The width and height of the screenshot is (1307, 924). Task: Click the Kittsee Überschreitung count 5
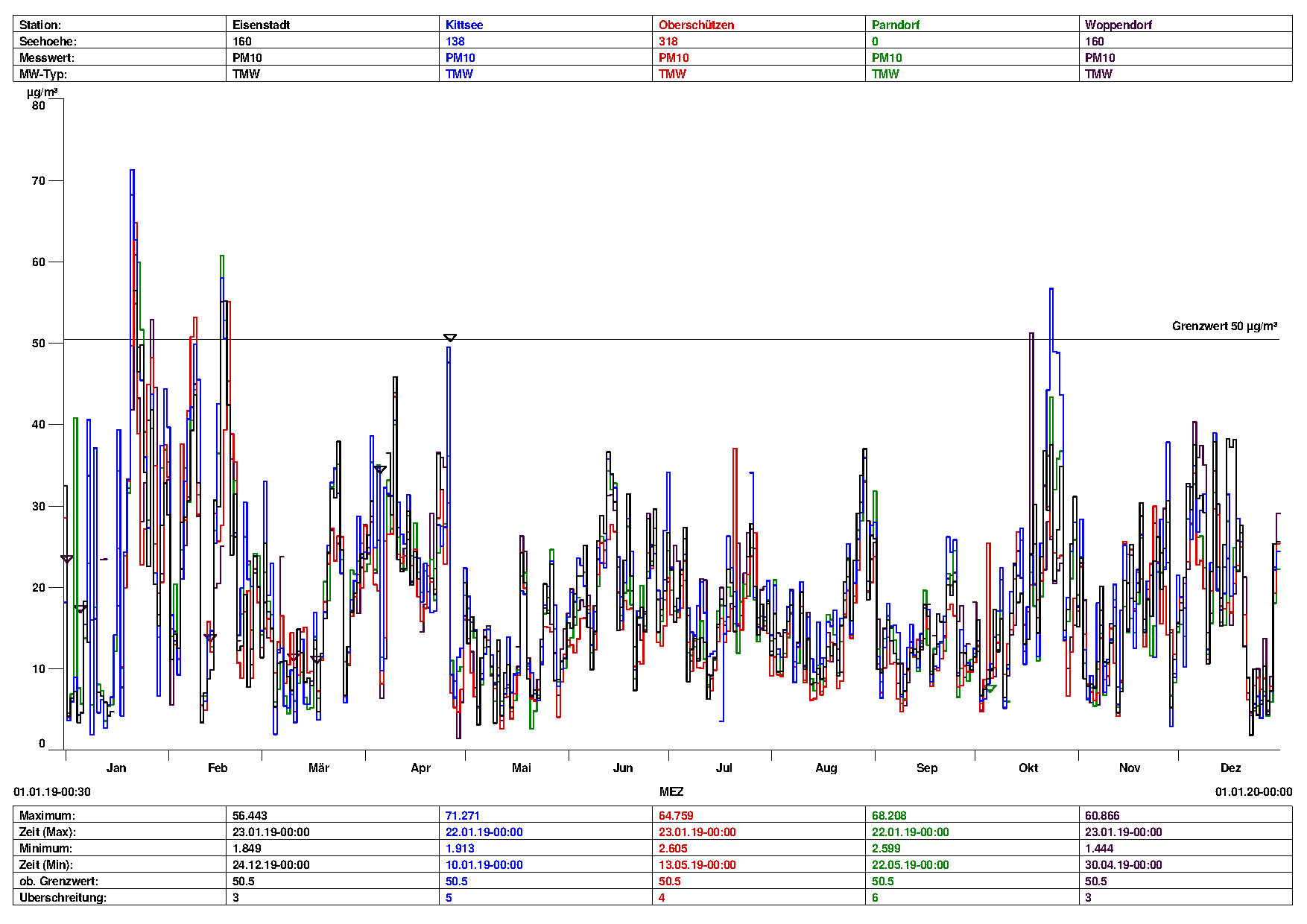(x=449, y=898)
